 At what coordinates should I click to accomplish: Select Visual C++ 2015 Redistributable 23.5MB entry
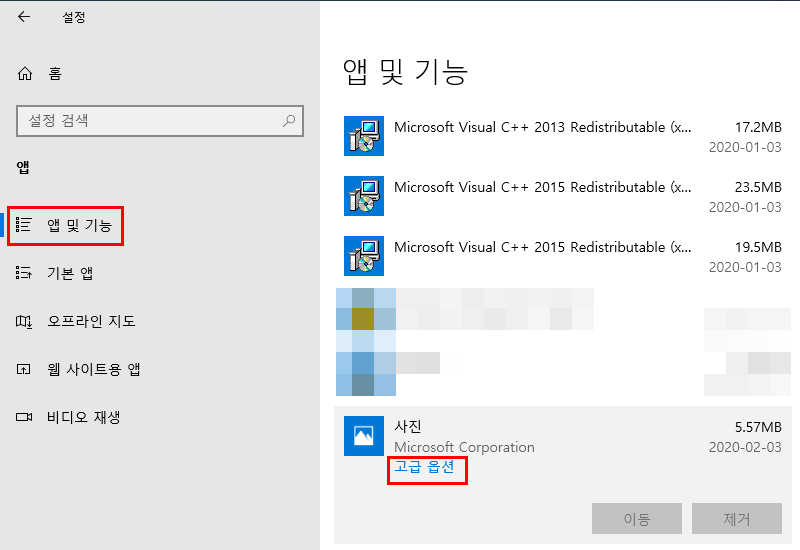tap(563, 196)
